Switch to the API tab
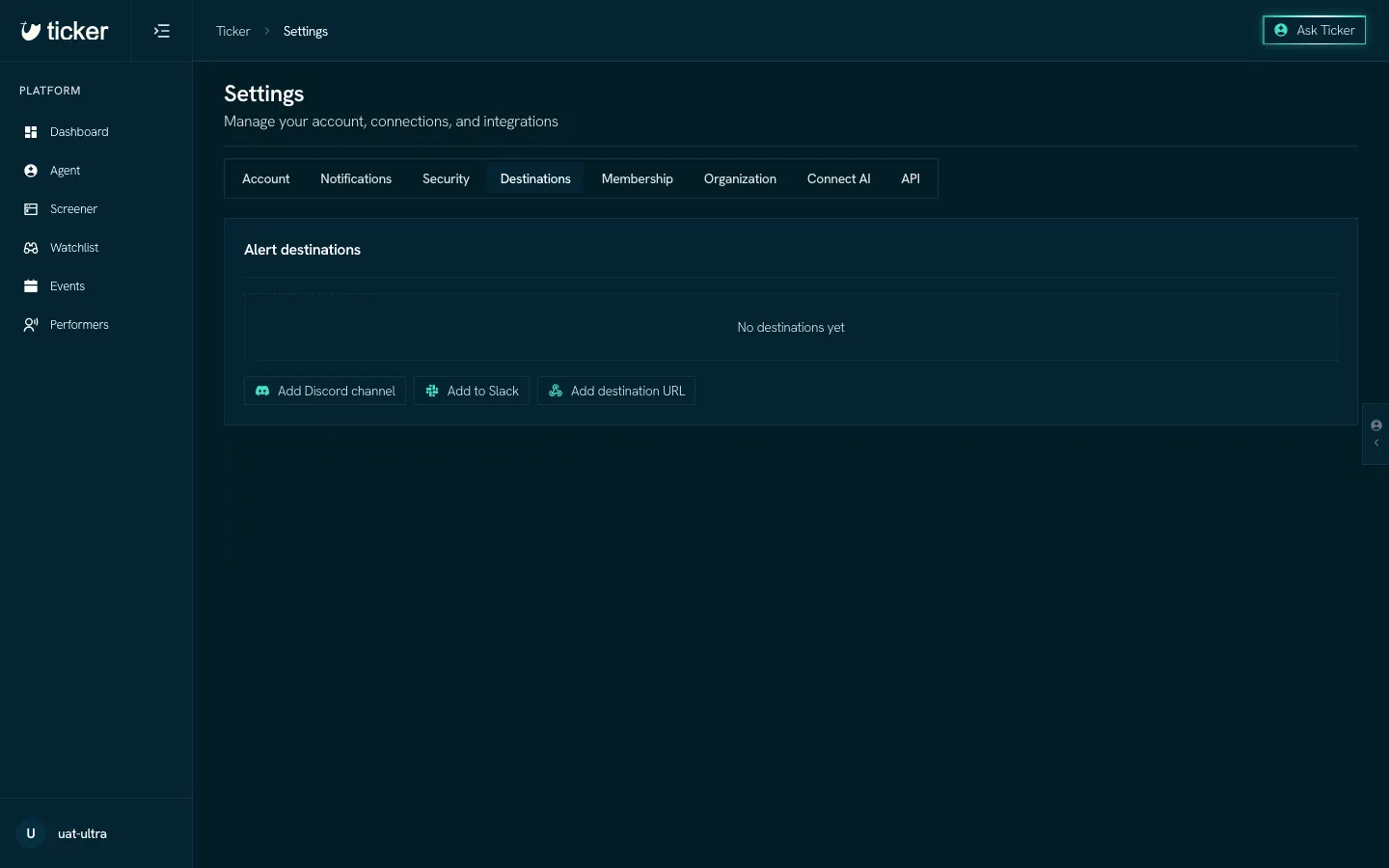The width and height of the screenshot is (1389, 868). [911, 178]
